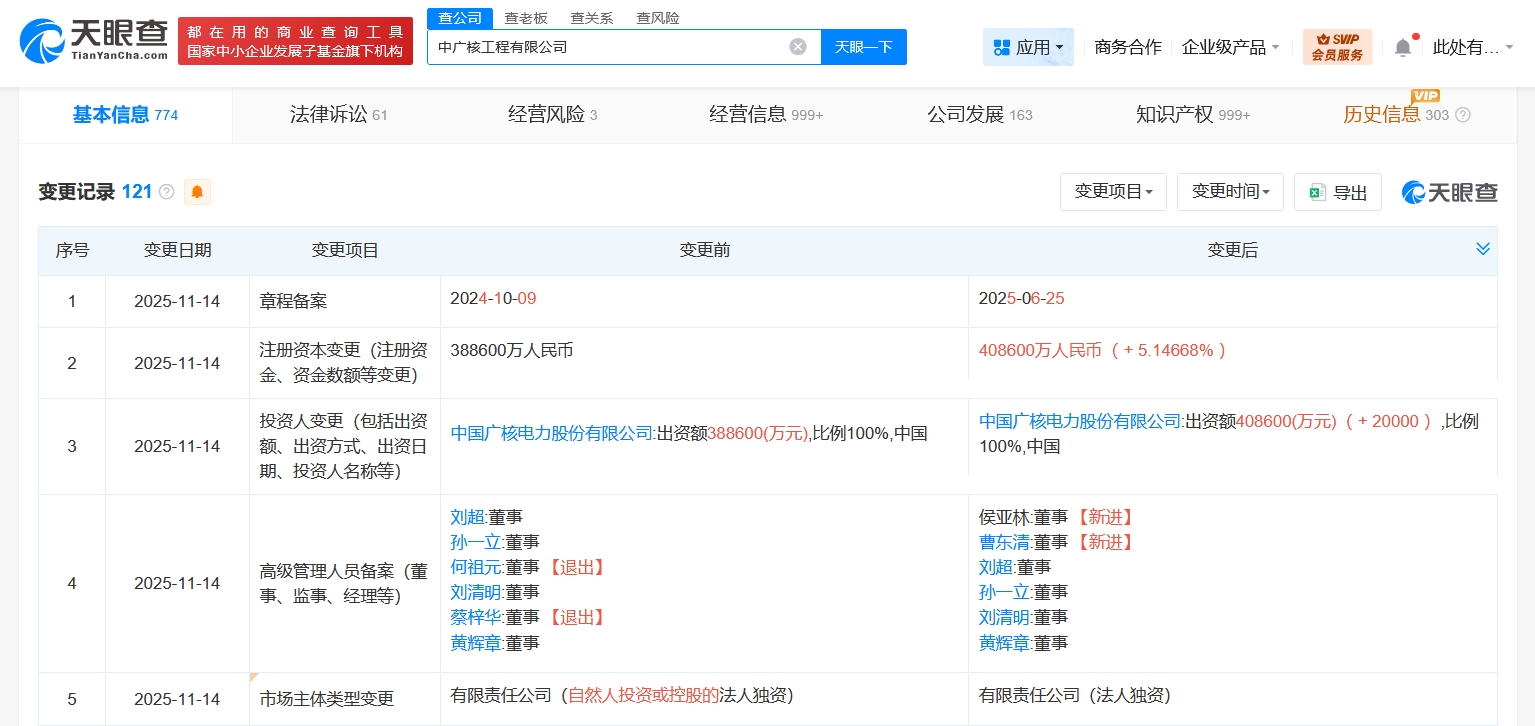The width and height of the screenshot is (1535, 726).
Task: Open the 变更项目 filter dropdown
Action: pyautogui.click(x=1112, y=192)
